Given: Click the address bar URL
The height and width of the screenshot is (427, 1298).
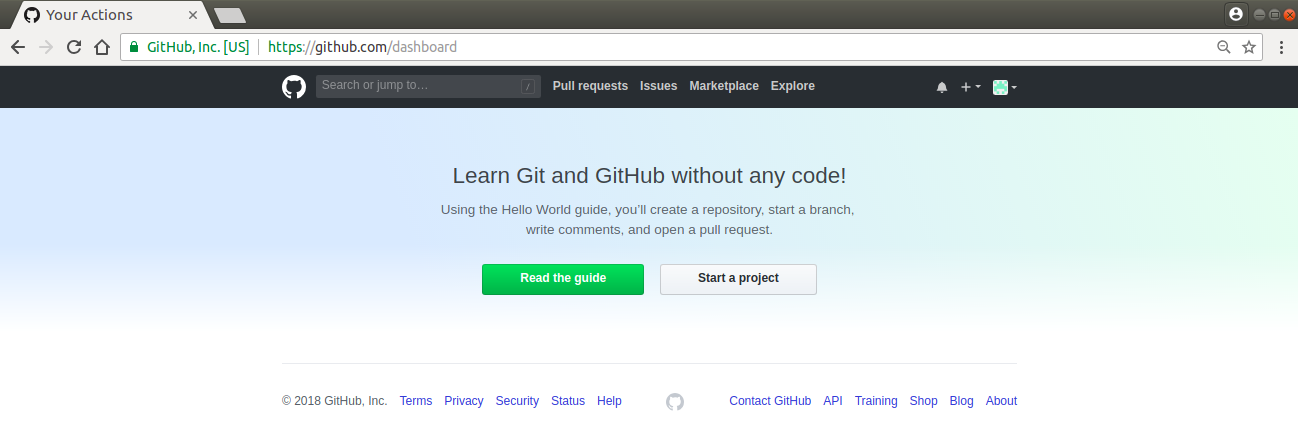Looking at the screenshot, I should [x=363, y=47].
